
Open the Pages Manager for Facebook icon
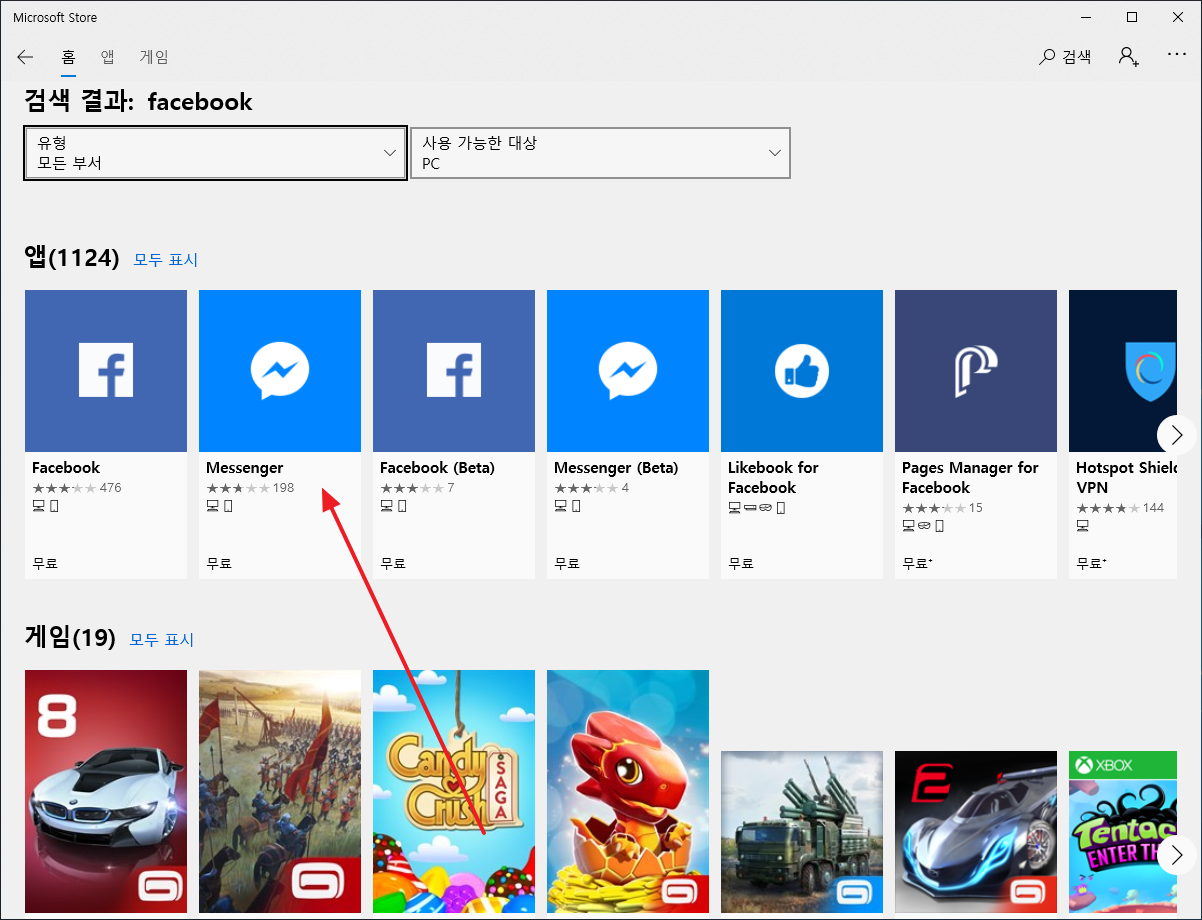(976, 371)
